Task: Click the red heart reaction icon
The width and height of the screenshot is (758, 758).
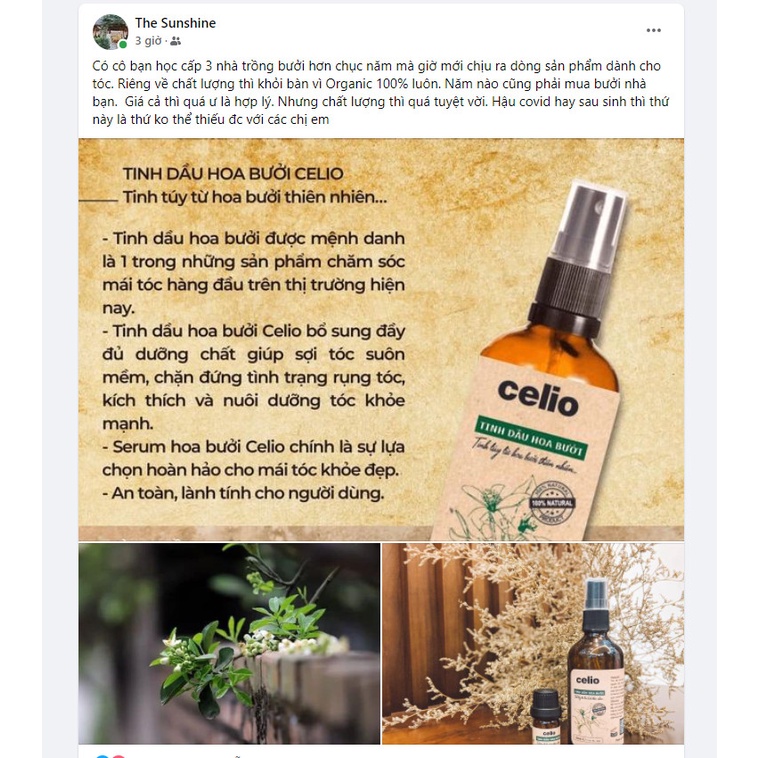Action: click(118, 756)
